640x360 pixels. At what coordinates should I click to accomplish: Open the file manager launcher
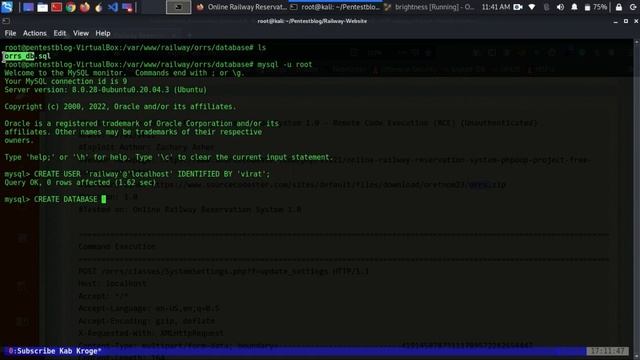click(42, 7)
